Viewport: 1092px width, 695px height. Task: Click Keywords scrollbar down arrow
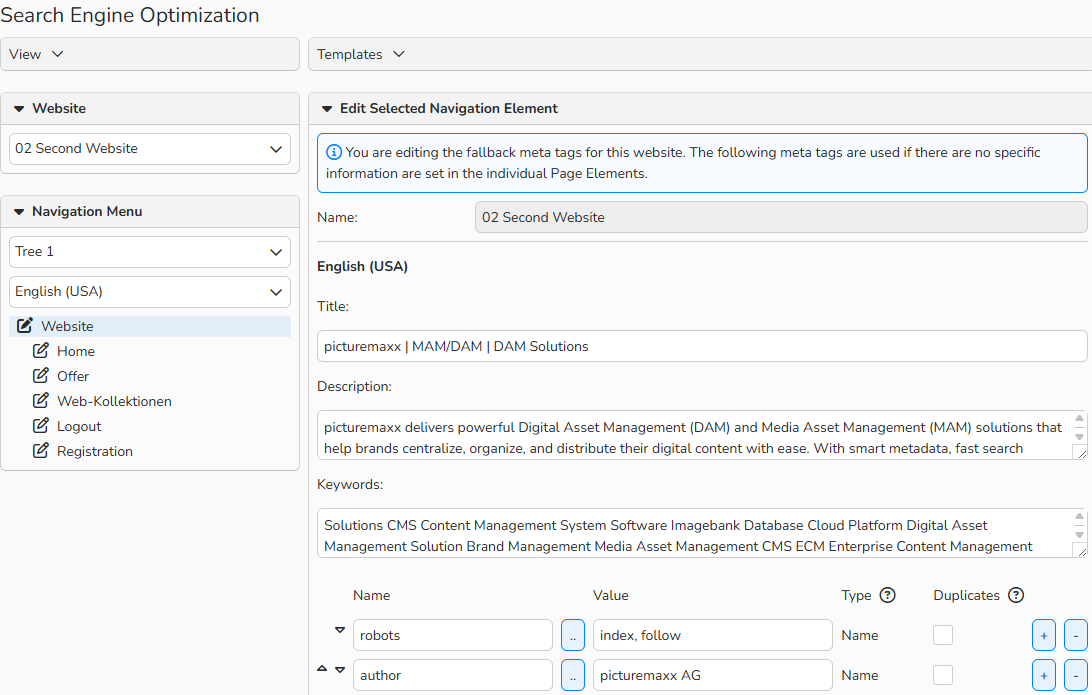[1079, 535]
